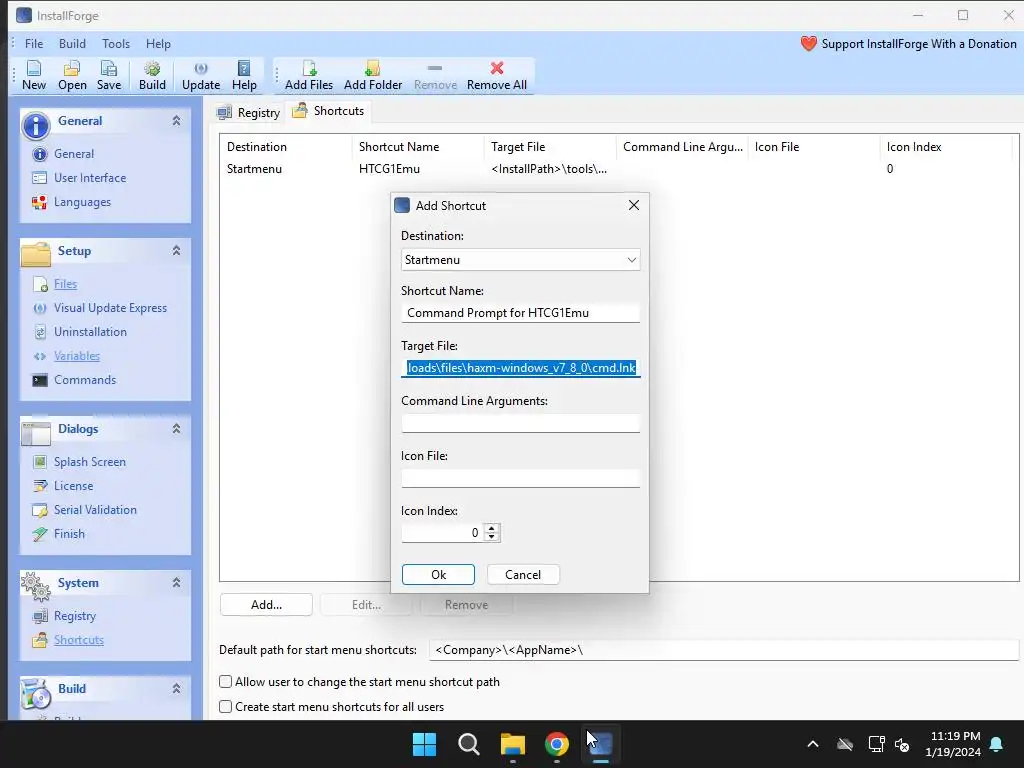The width and height of the screenshot is (1024, 768).
Task: Open the notification bell in the taskbar
Action: (997, 744)
